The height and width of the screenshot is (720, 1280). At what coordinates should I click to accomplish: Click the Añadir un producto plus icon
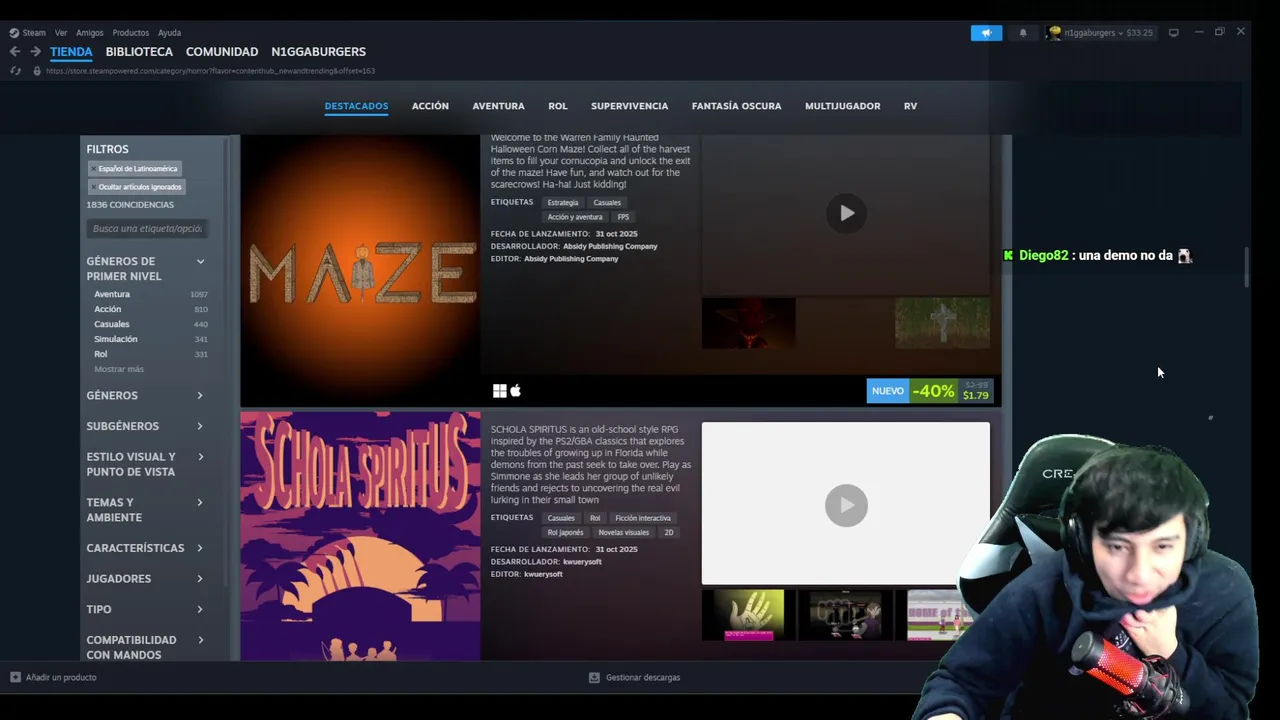coord(15,677)
